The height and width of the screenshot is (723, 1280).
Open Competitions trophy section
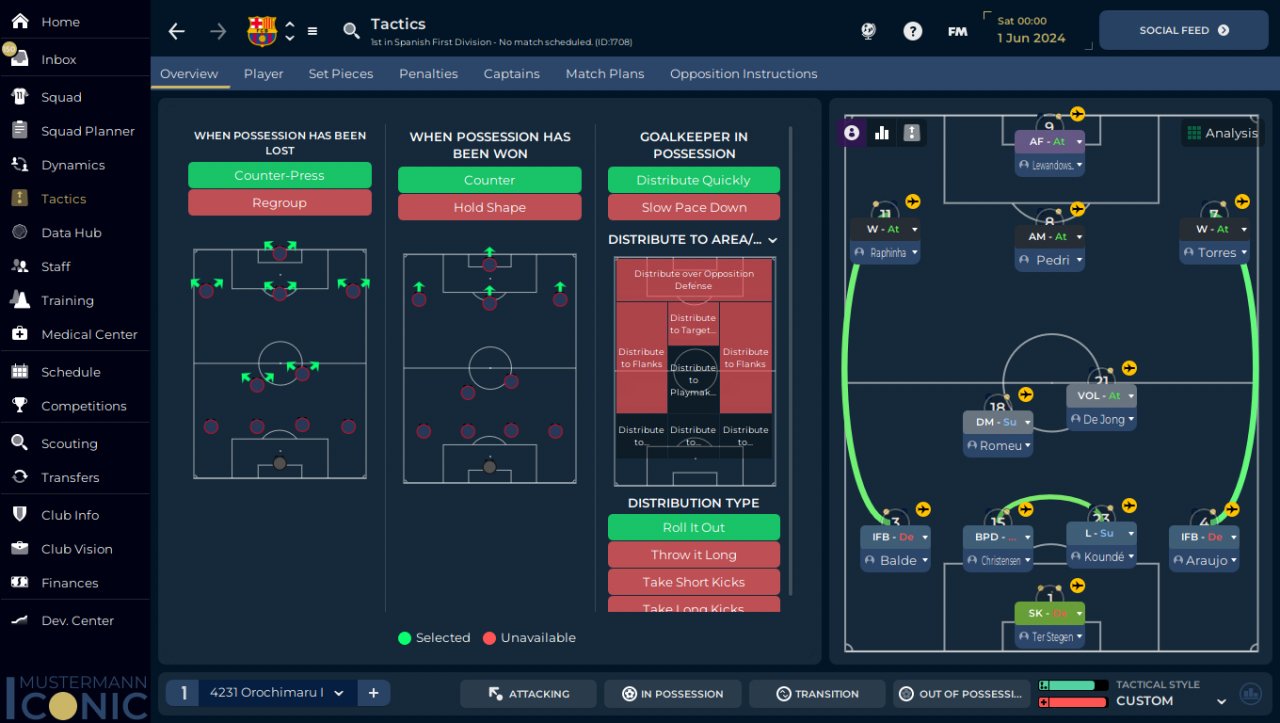click(83, 406)
